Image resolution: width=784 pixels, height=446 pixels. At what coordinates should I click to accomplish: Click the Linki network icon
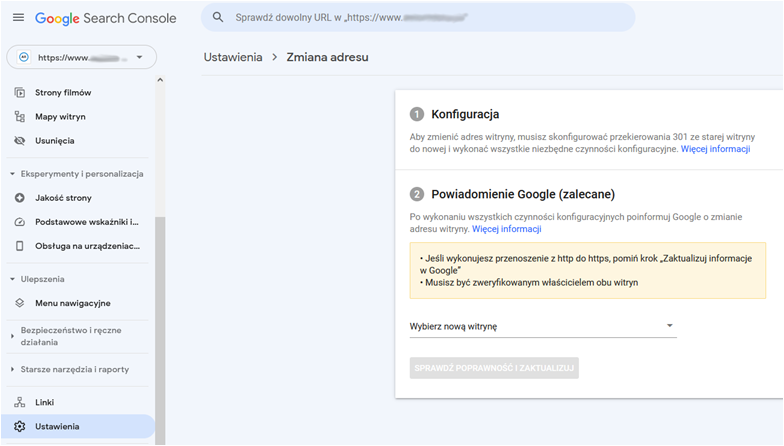[20, 402]
